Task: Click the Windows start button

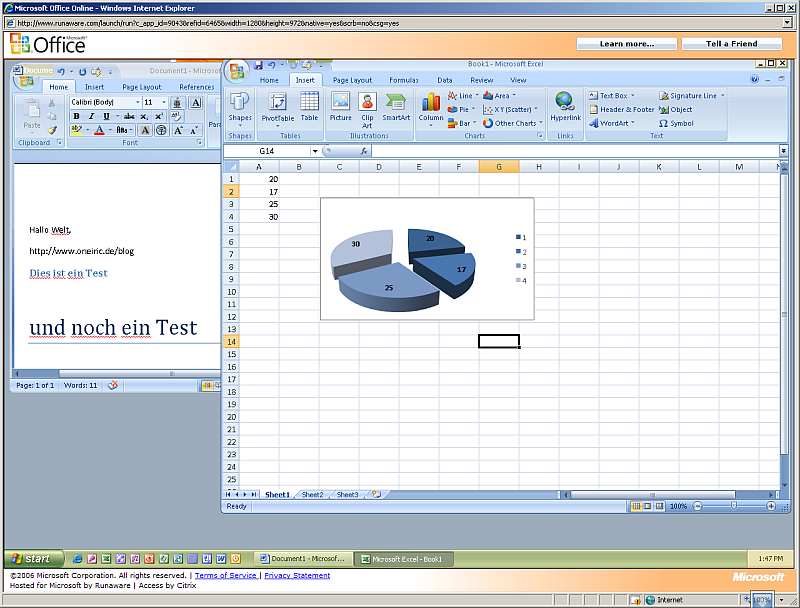Action: coord(34,559)
